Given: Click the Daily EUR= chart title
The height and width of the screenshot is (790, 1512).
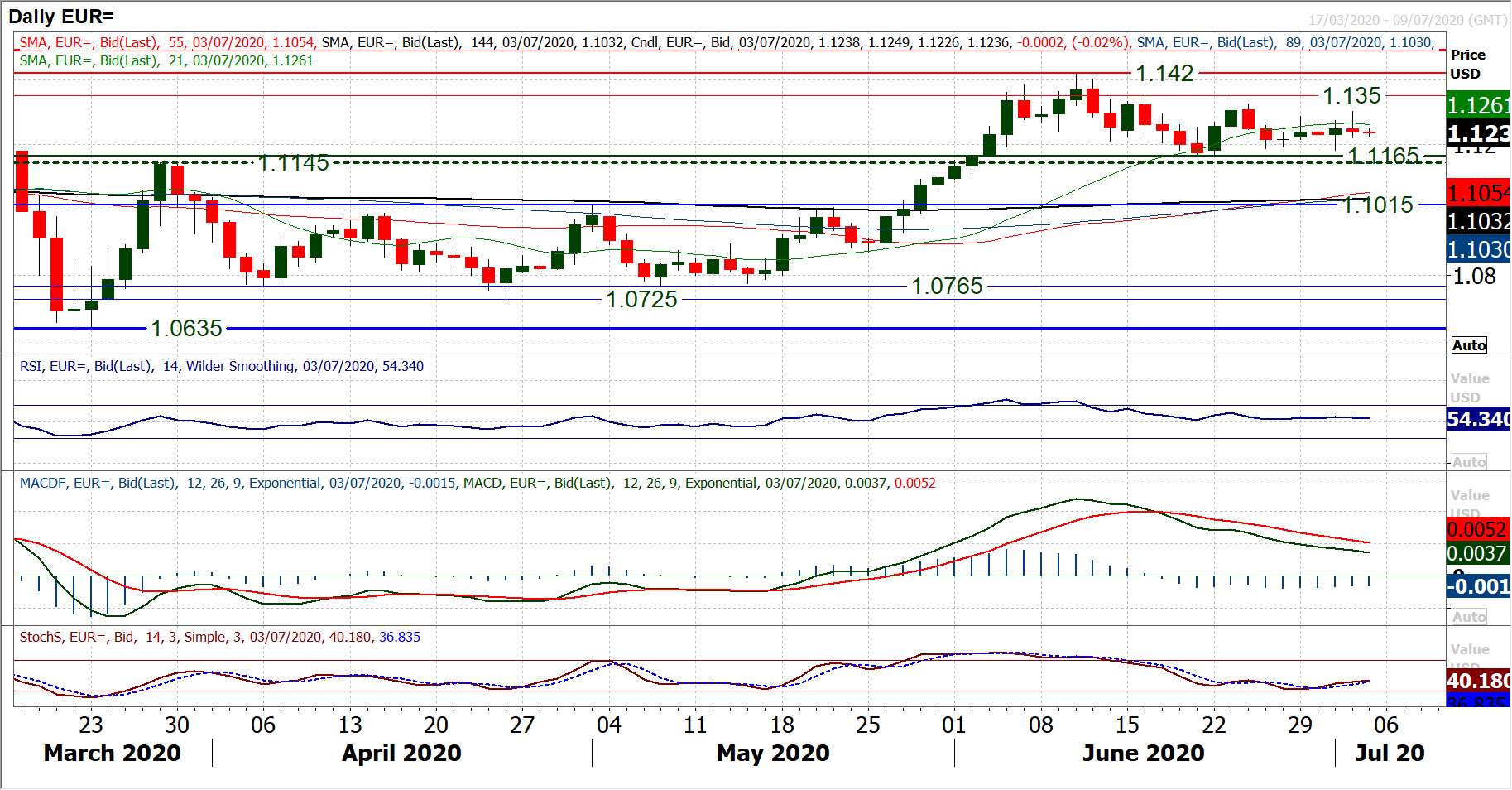Looking at the screenshot, I should pyautogui.click(x=61, y=16).
